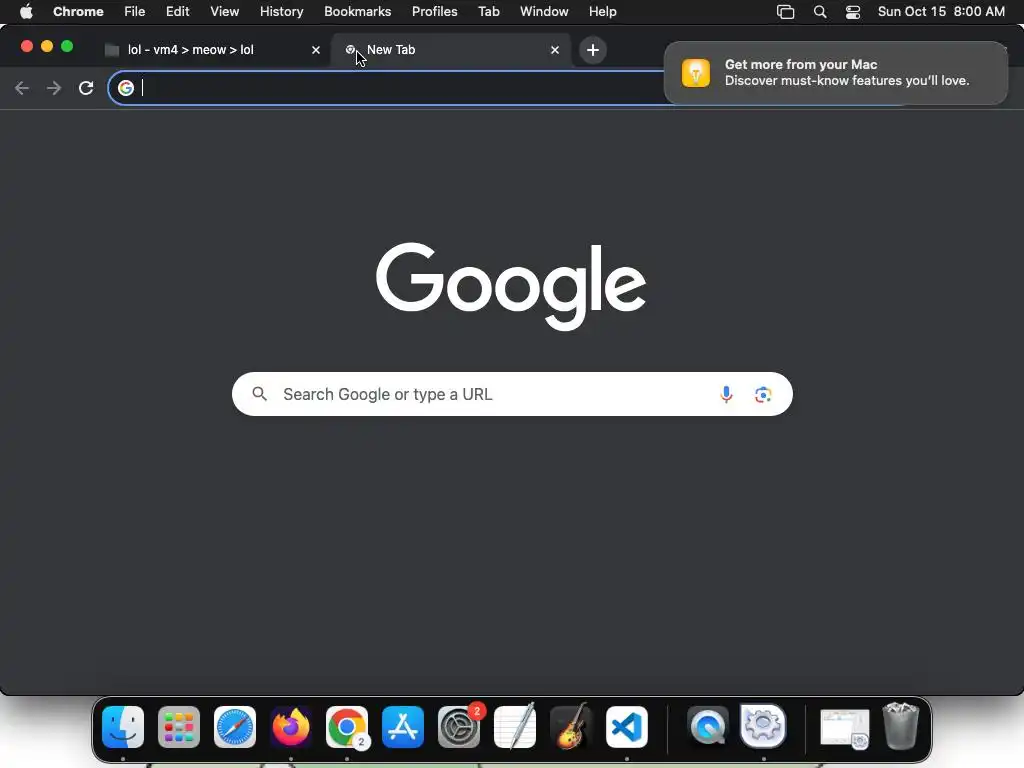Open the Help menu
Screen dimensions: 1024x768
tap(602, 12)
